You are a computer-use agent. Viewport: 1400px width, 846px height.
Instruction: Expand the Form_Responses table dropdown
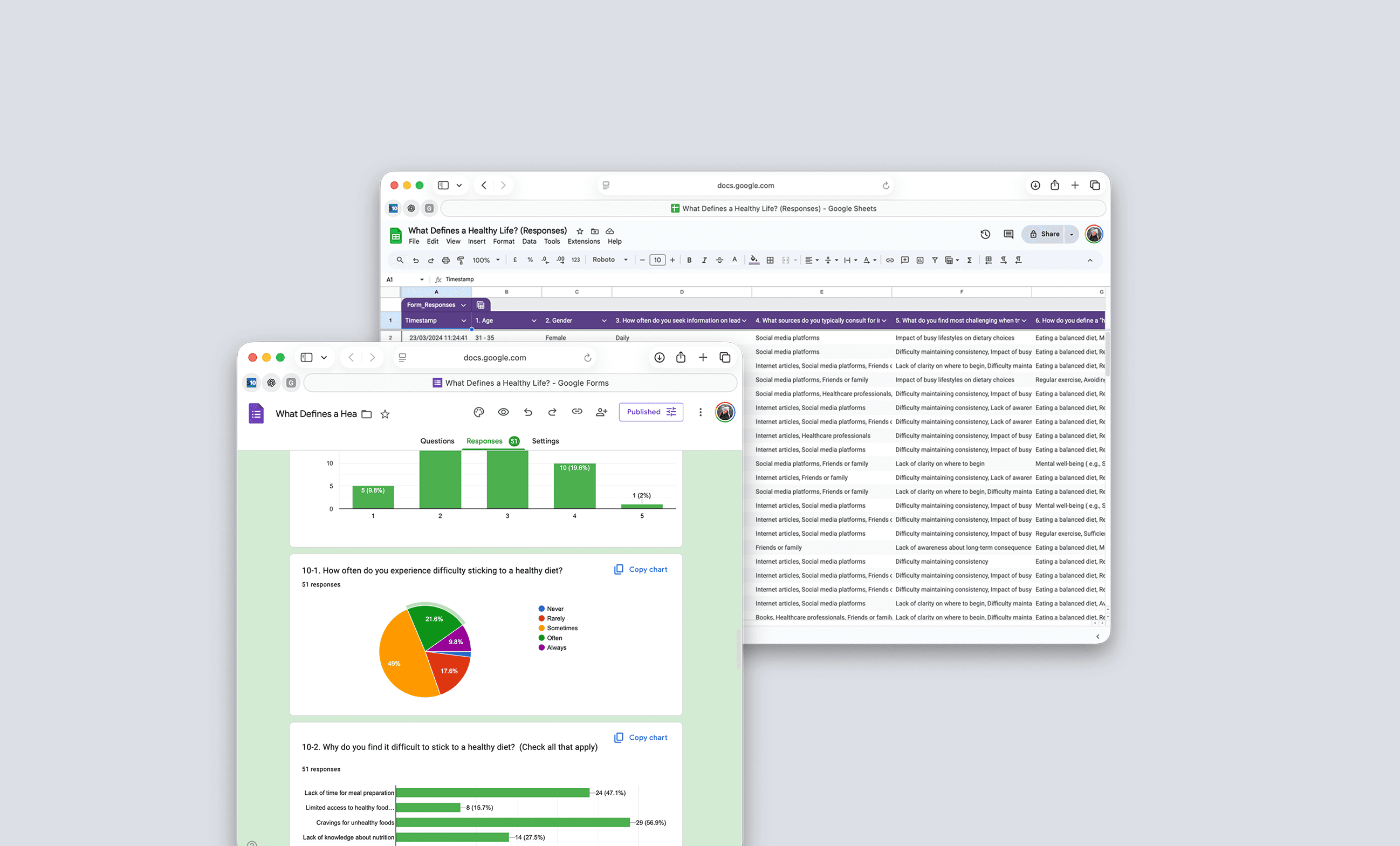pyautogui.click(x=463, y=305)
